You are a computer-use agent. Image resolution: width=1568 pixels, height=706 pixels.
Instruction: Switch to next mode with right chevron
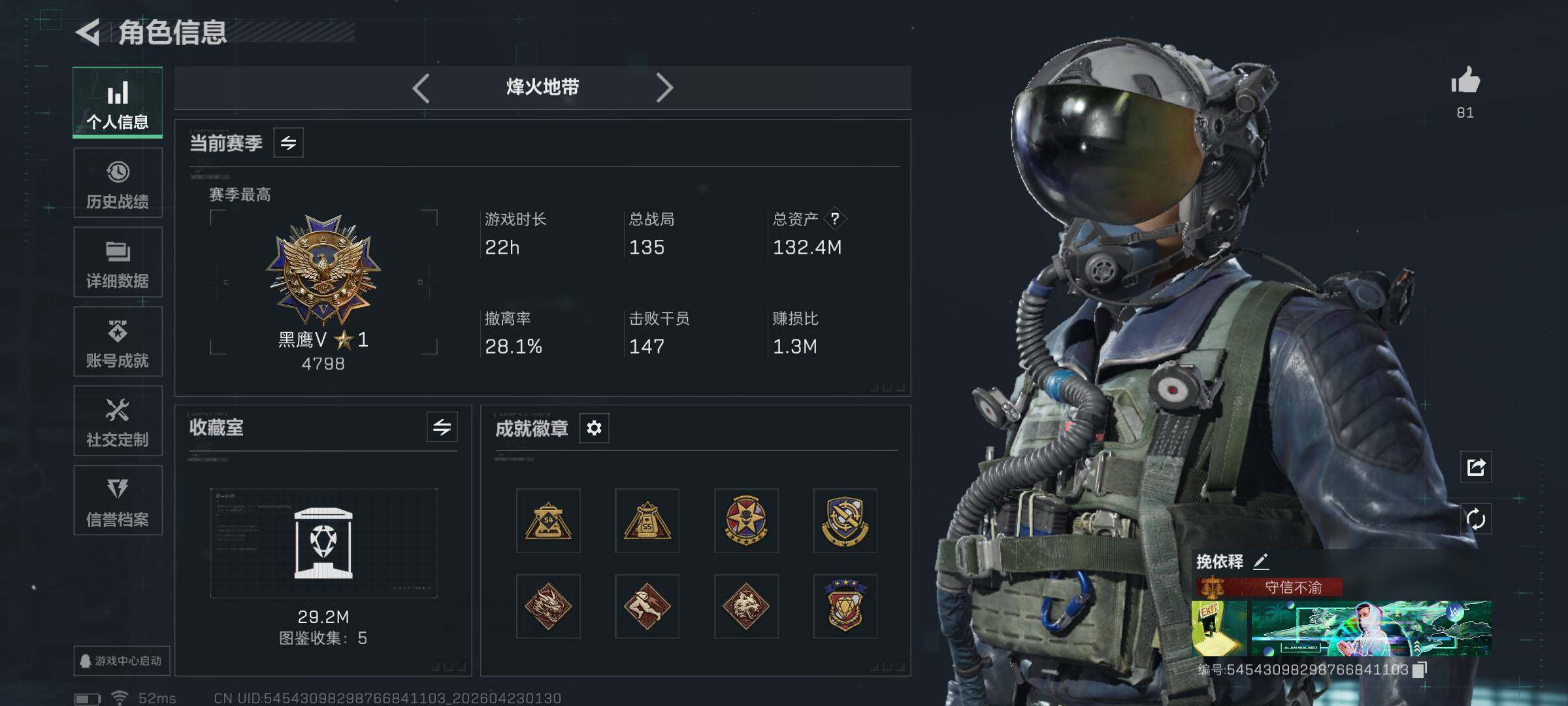[664, 88]
